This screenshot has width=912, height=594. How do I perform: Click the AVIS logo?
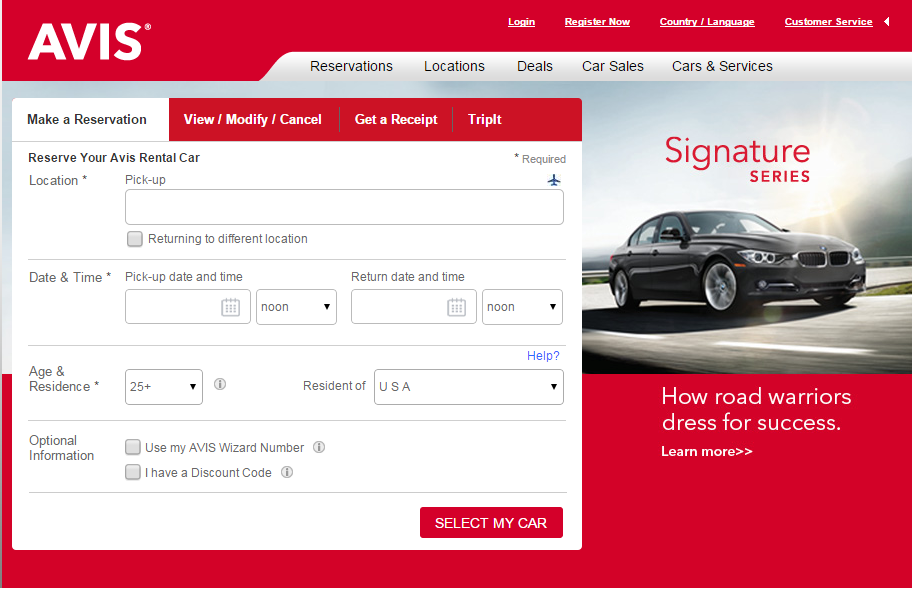[x=90, y=42]
